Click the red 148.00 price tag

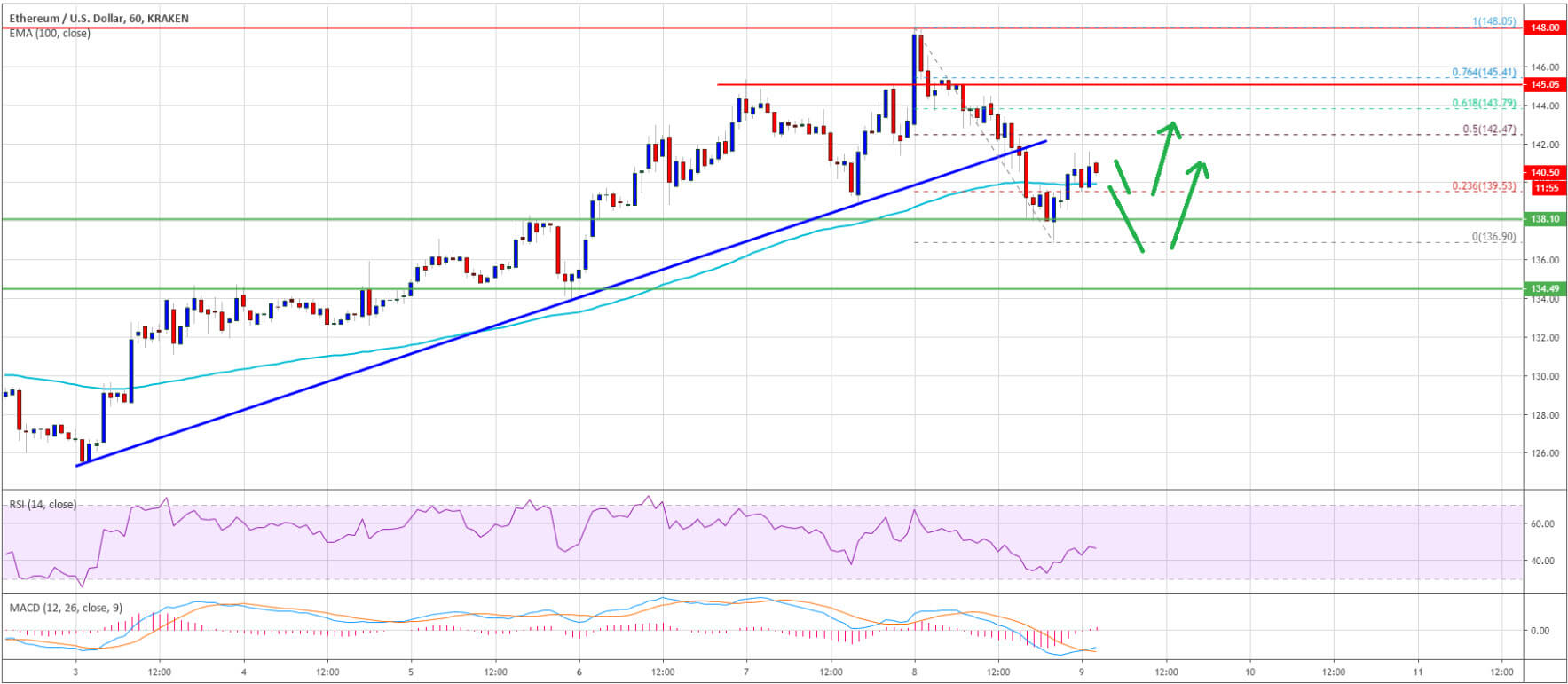tap(1545, 28)
